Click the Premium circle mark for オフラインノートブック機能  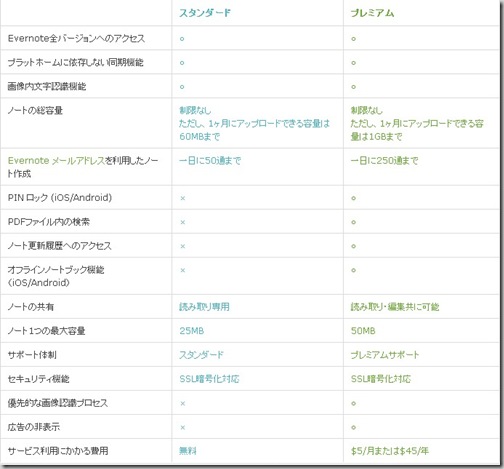pos(354,270)
